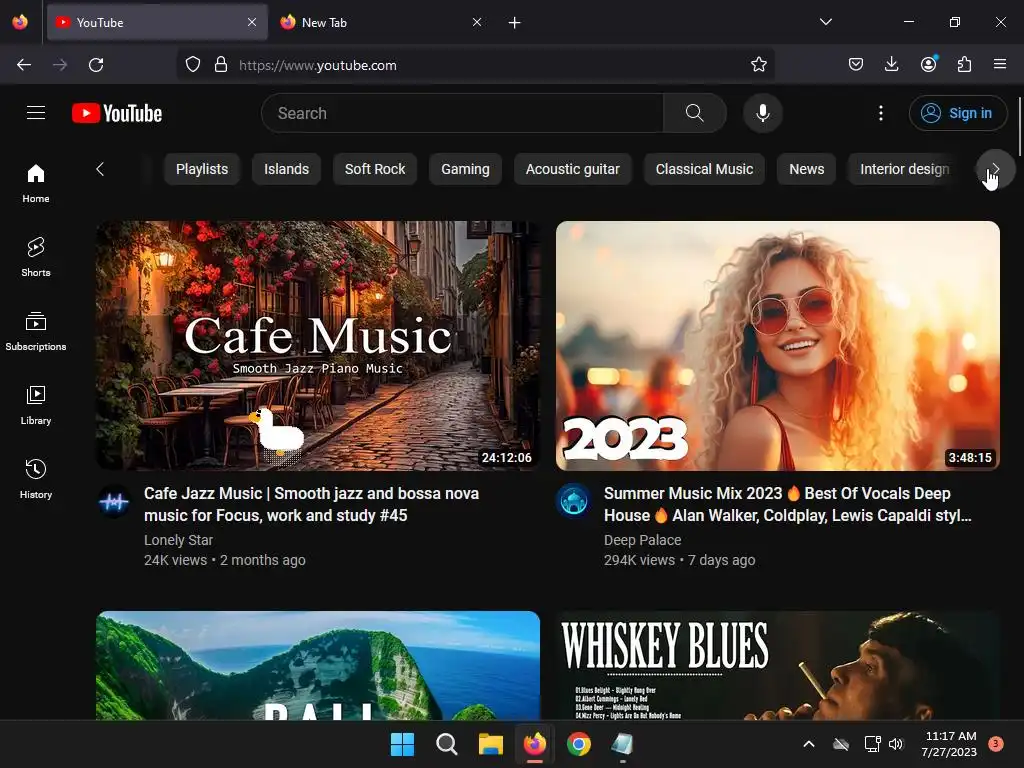Click the Deep Palace channel avatar
Viewport: 1024px width, 768px height.
pos(573,502)
